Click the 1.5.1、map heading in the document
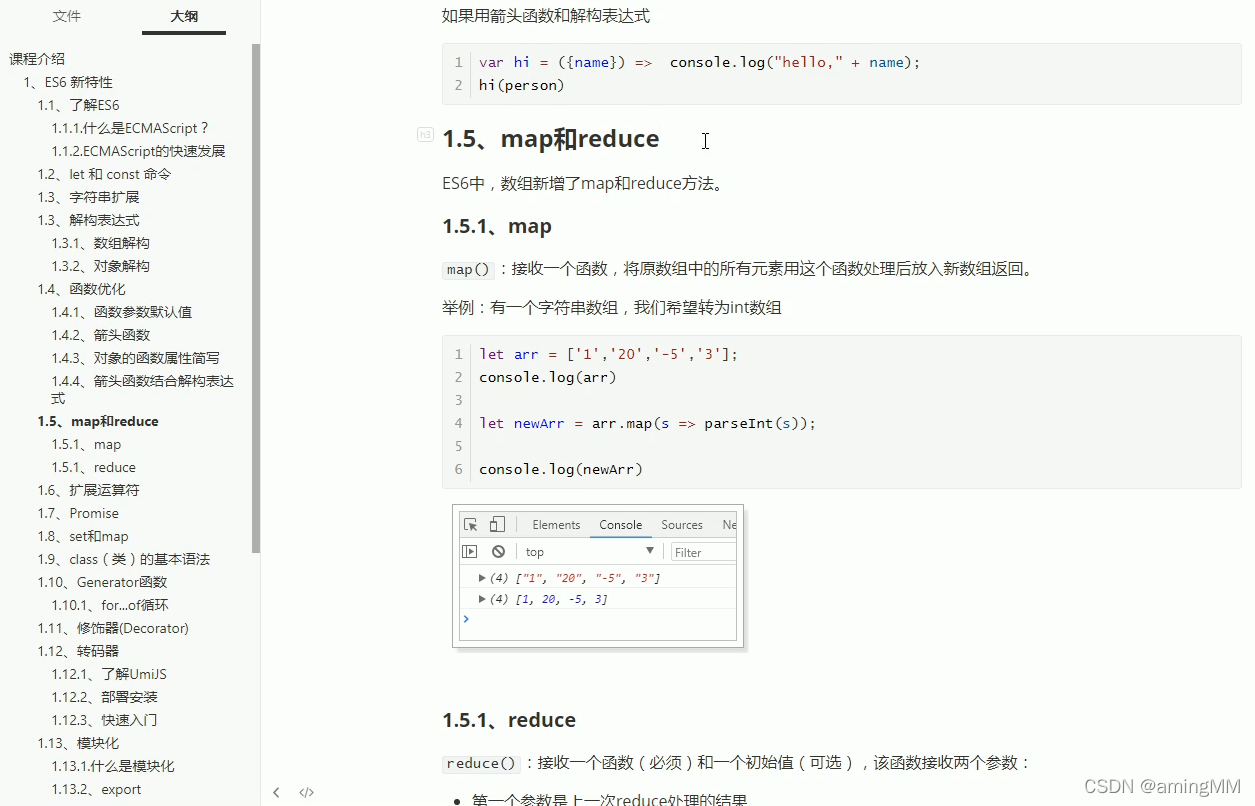1255x806 pixels. pos(497,226)
